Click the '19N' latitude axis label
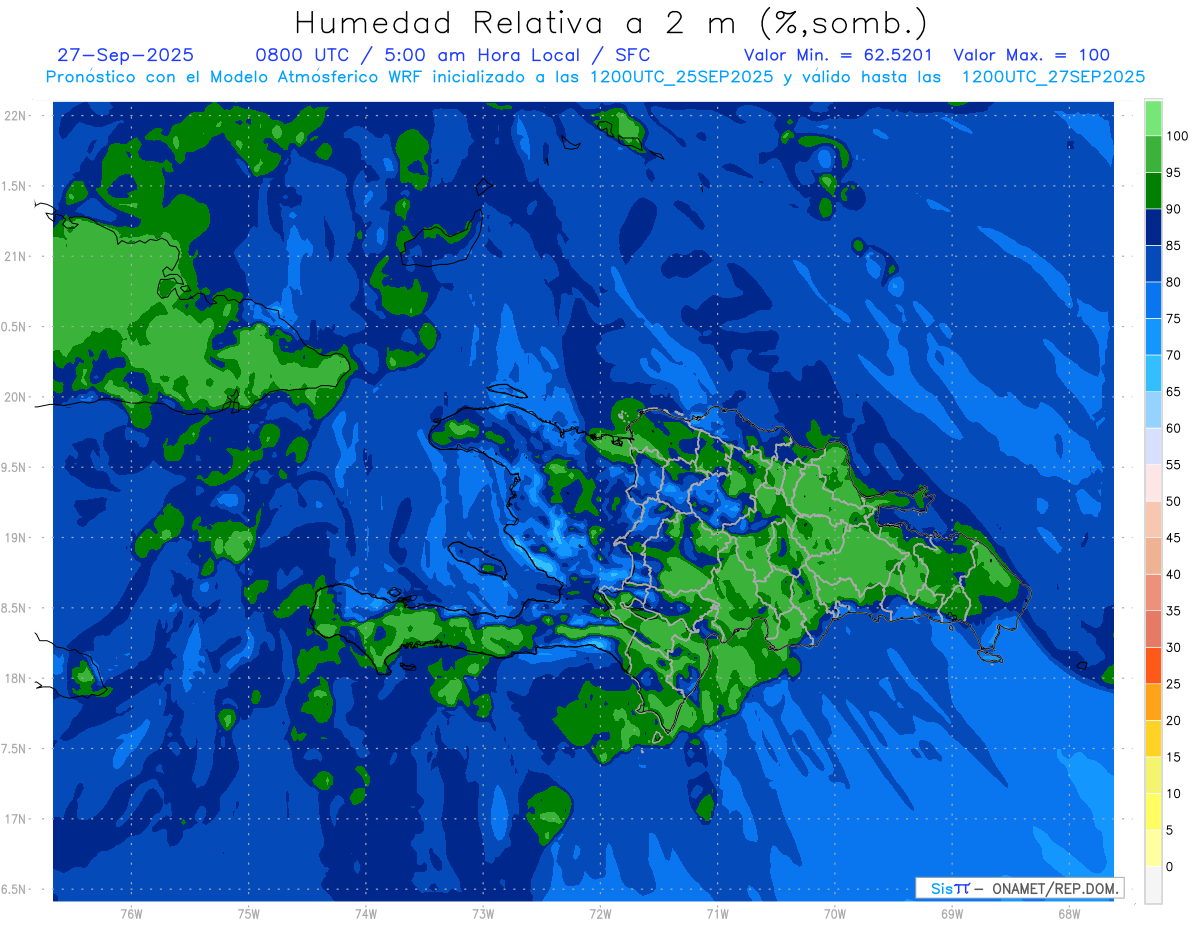This screenshot has height=927, width=1200. point(15,537)
